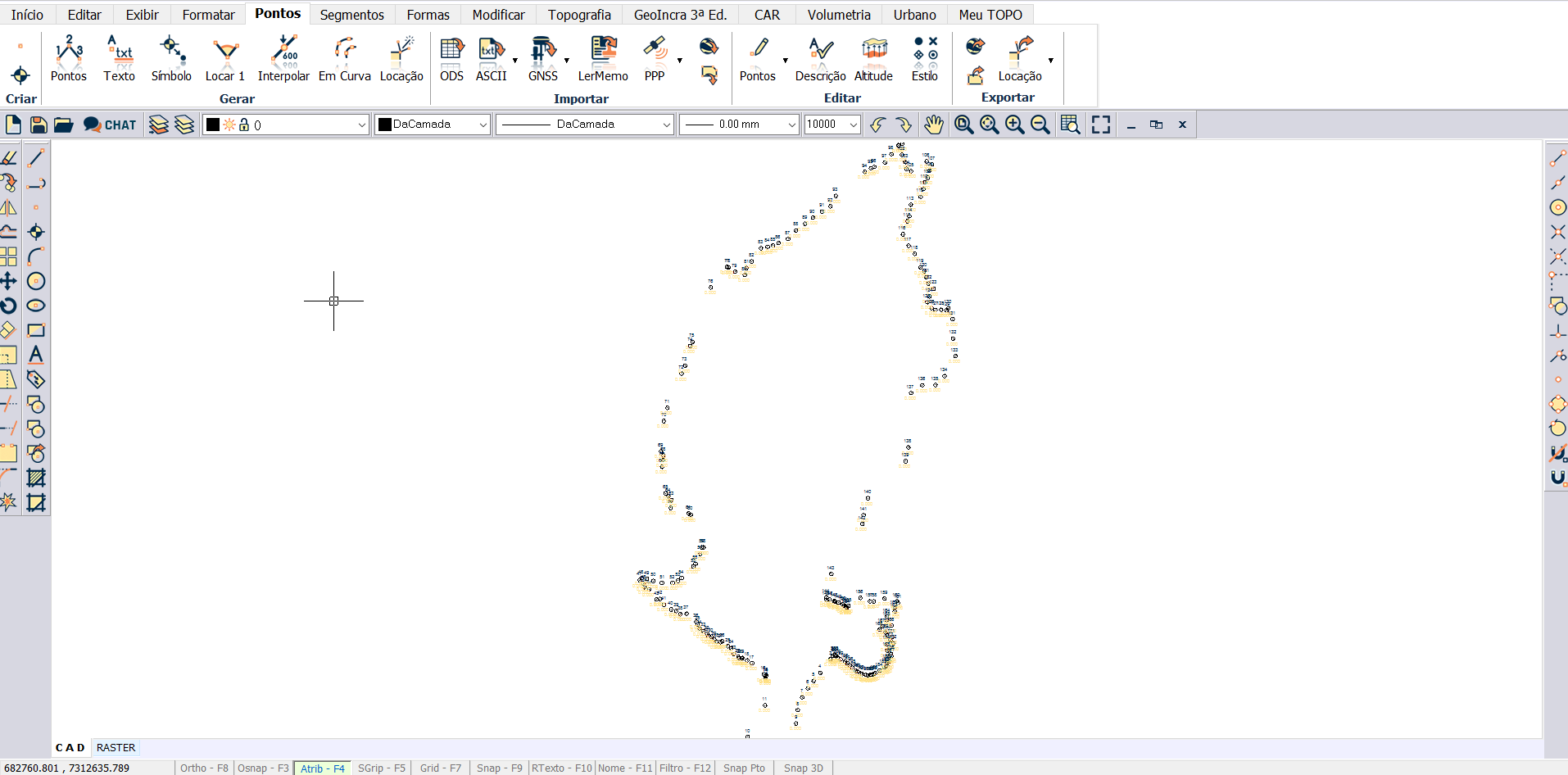Switch to the Topografia ribbon tab
This screenshot has height=775, width=1568.
(x=579, y=14)
